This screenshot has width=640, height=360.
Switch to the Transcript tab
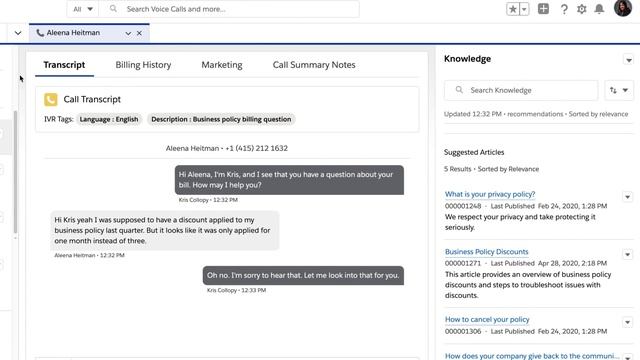point(64,65)
